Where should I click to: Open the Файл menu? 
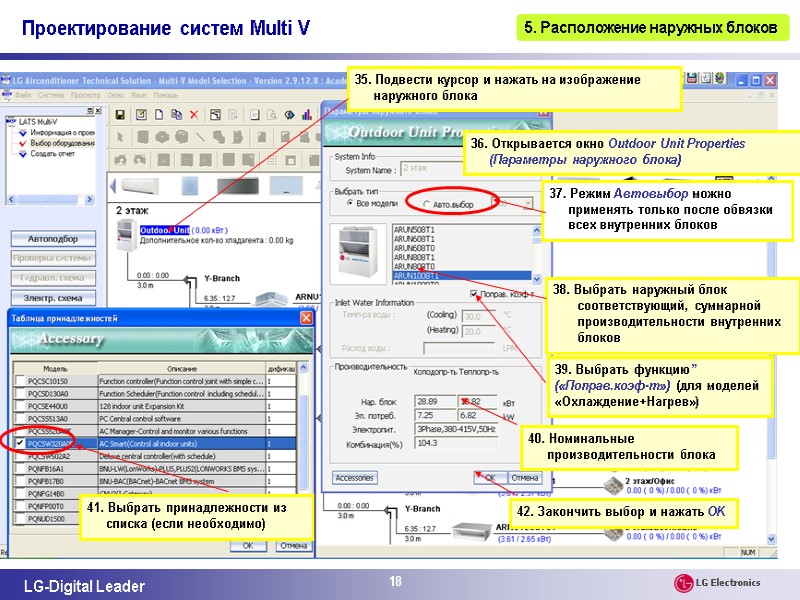tap(23, 95)
